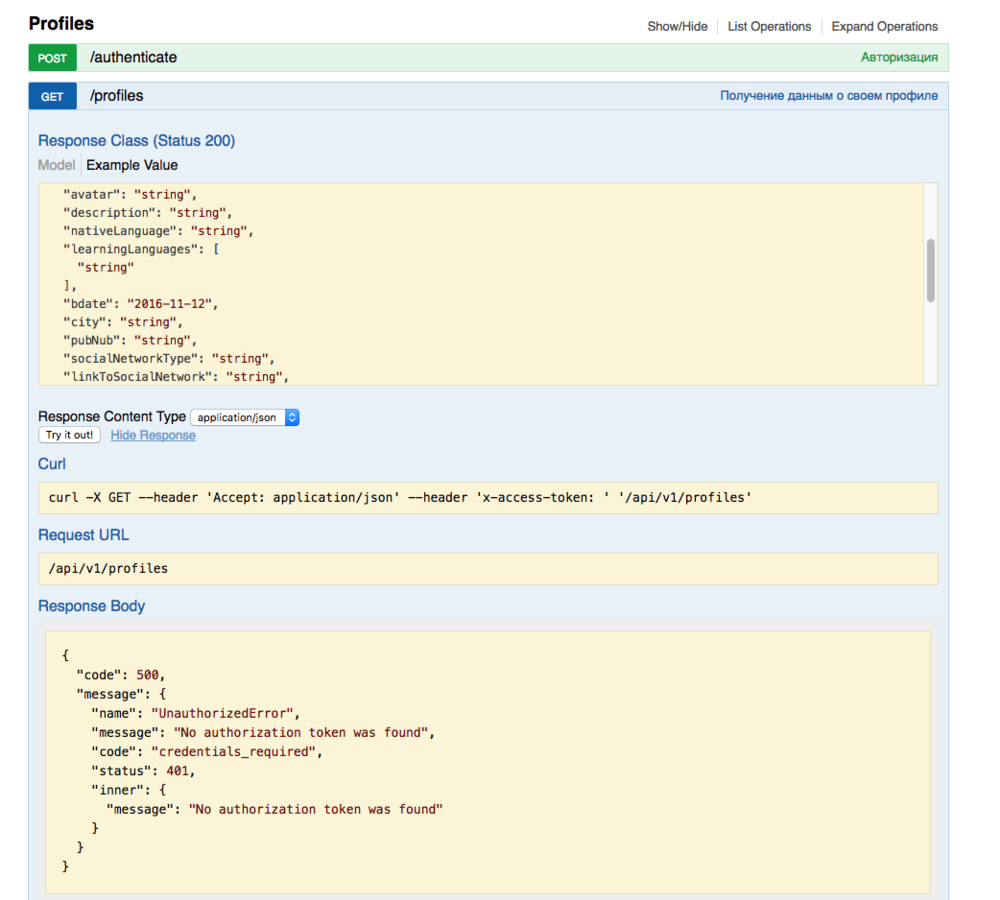Image resolution: width=1000 pixels, height=900 pixels.
Task: Click the "socialNetworkType": "string" line
Action: pos(168,358)
